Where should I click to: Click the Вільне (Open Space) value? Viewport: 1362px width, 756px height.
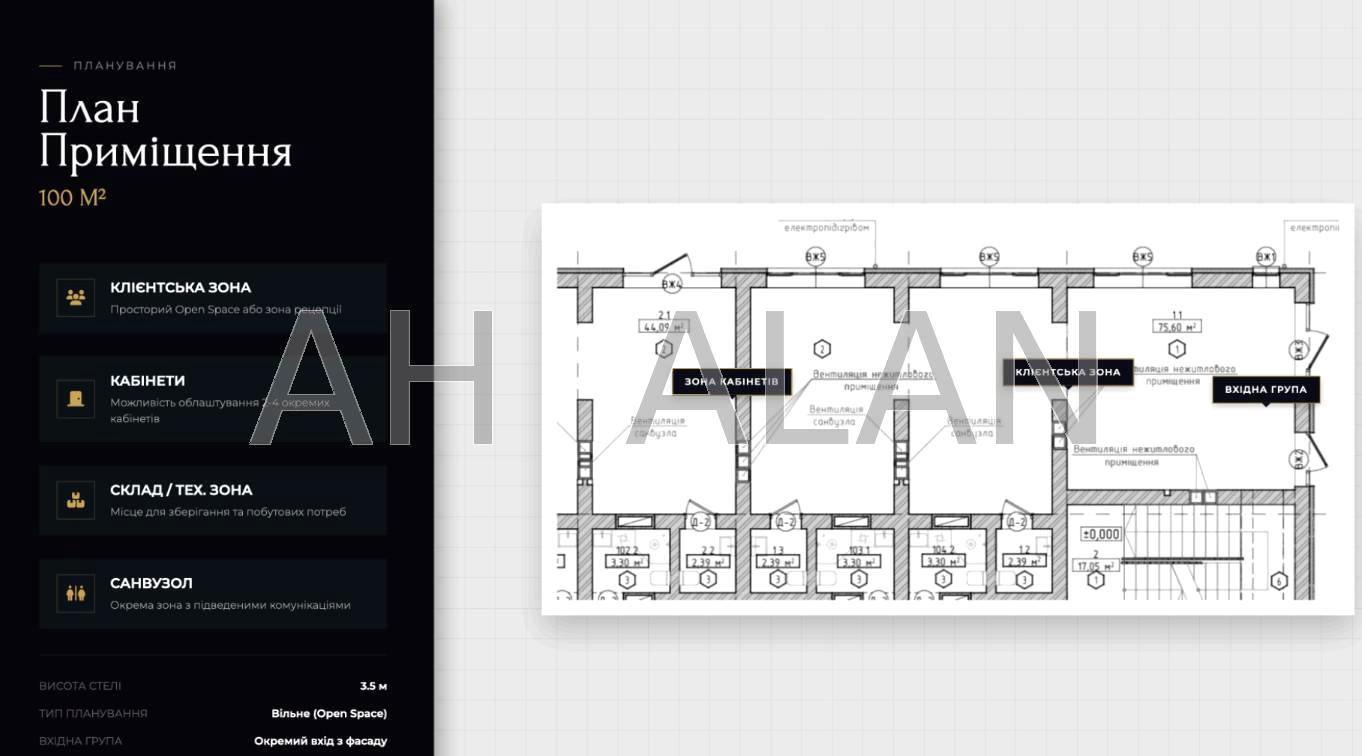tap(329, 713)
